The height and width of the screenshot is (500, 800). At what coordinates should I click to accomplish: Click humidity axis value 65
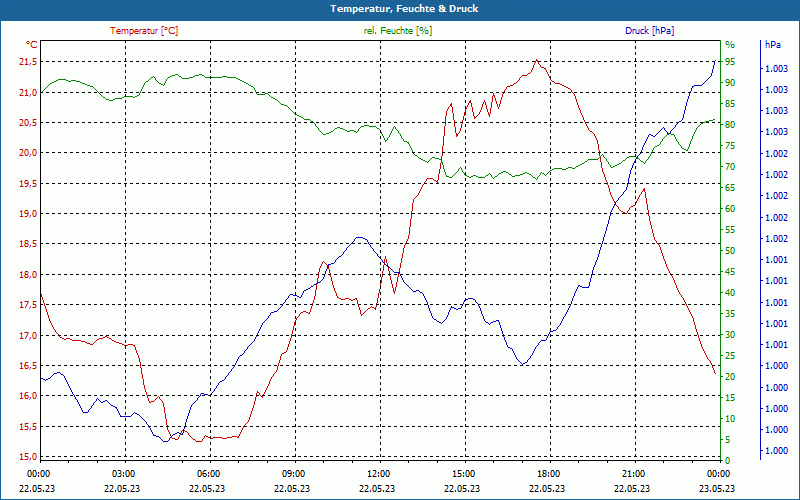point(730,188)
